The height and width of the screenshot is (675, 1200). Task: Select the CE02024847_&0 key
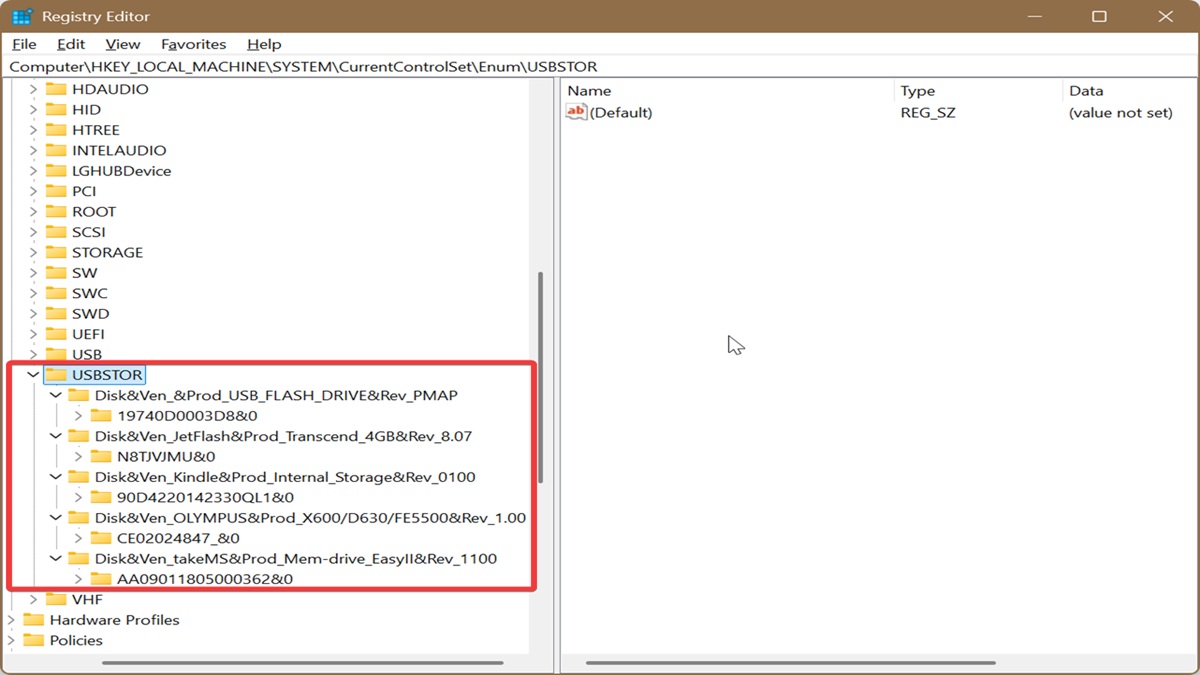(178, 538)
